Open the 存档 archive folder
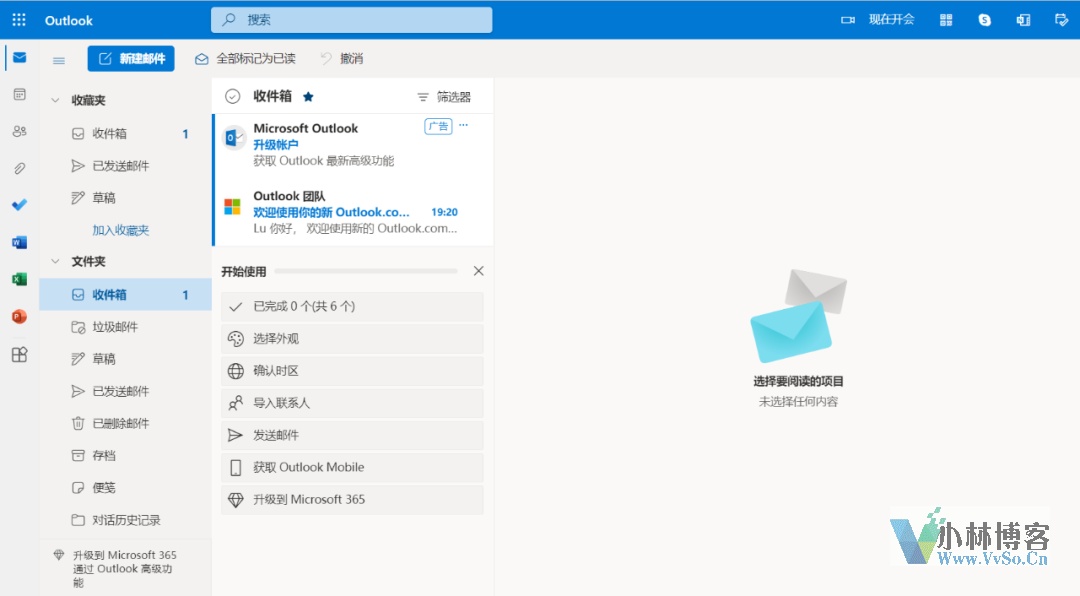The height and width of the screenshot is (596, 1080). coord(125,455)
